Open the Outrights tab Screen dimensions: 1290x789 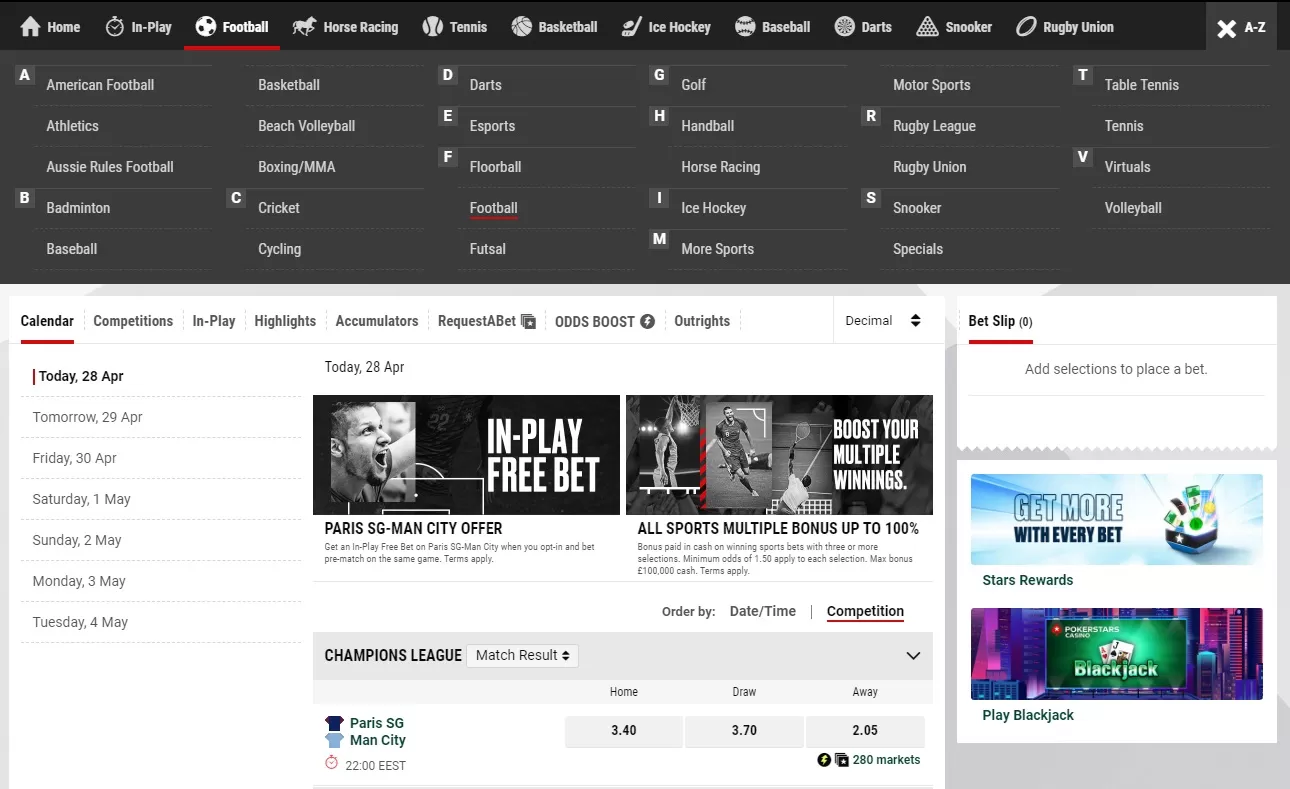coord(702,321)
